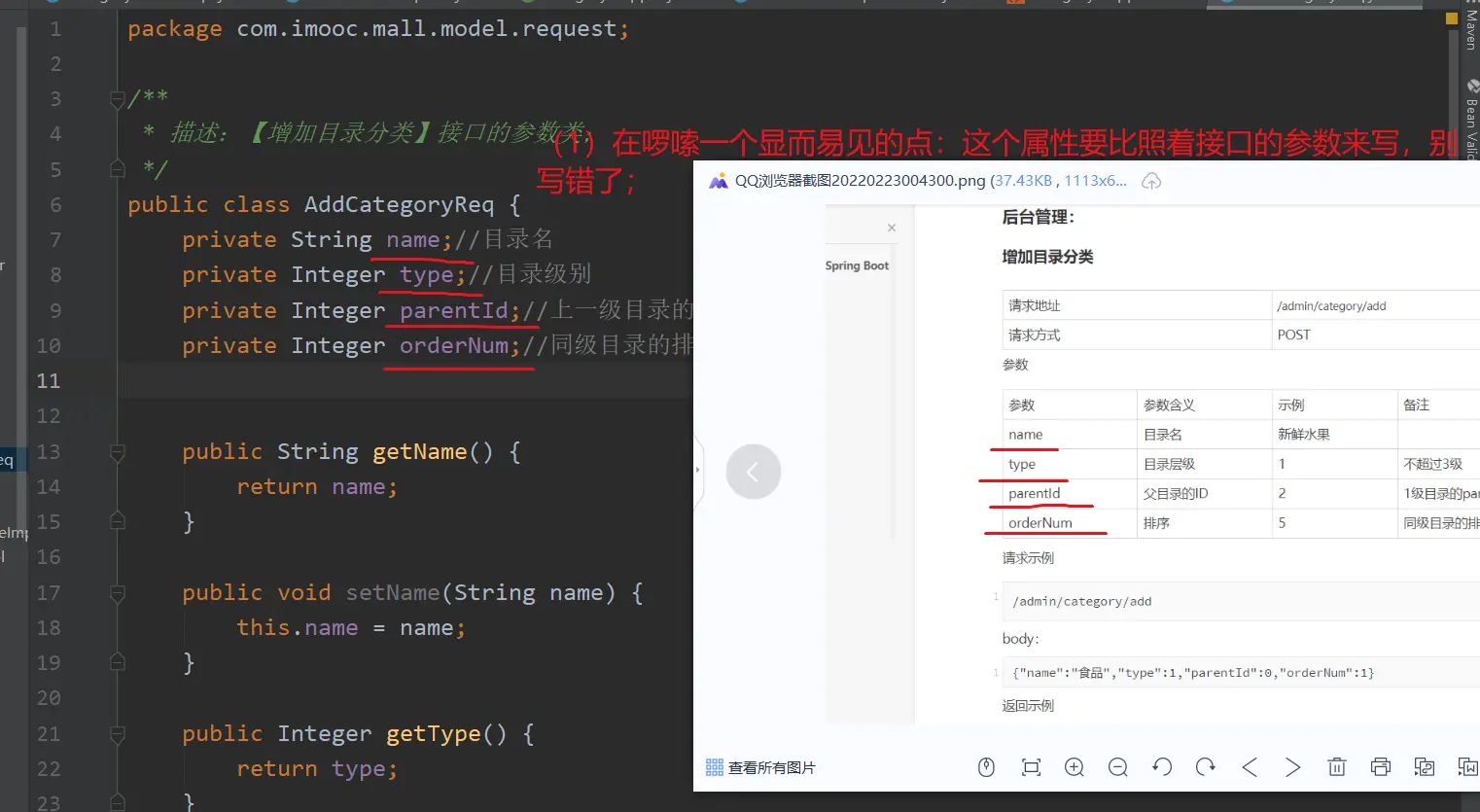
Task: Click the image-to-PDF convert icon
Action: pyautogui.click(x=1425, y=767)
